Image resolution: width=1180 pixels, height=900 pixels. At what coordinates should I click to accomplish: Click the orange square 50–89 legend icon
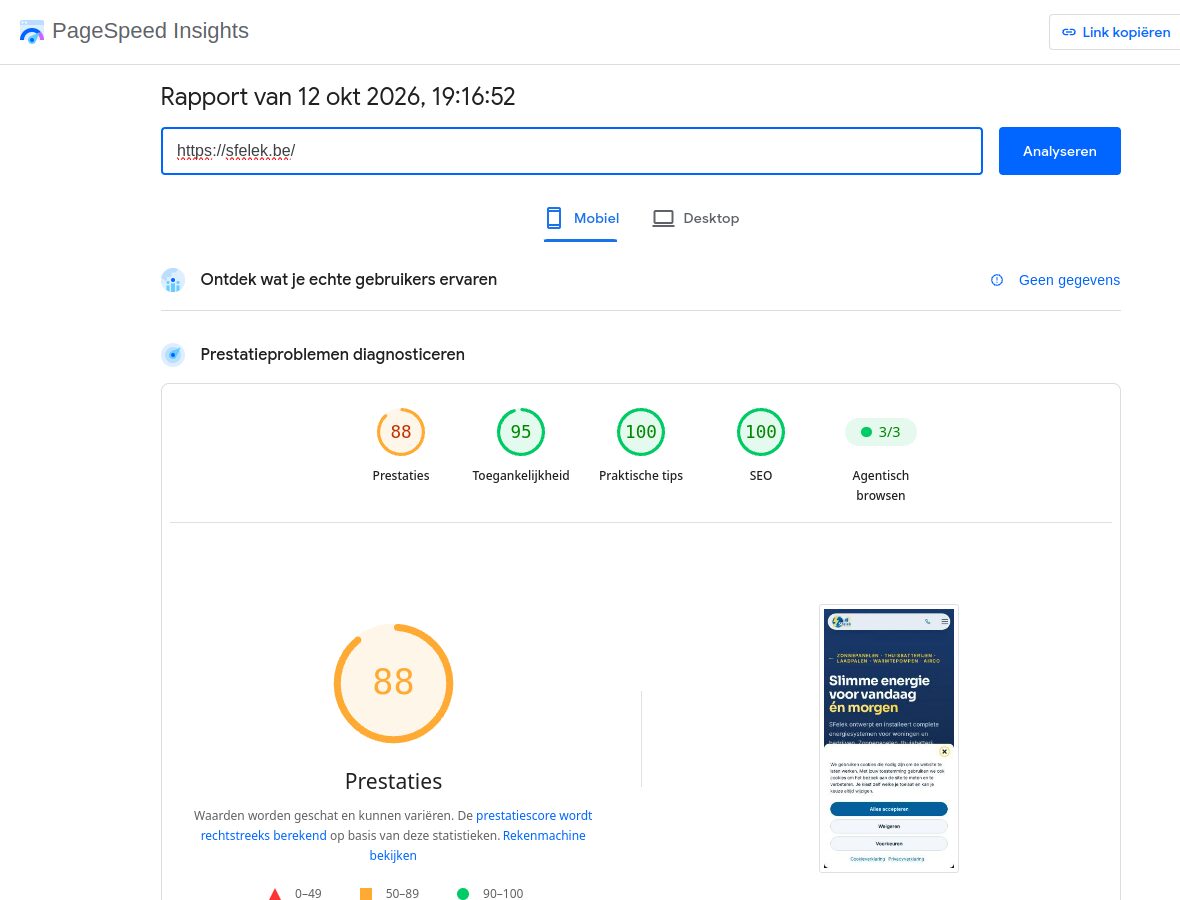366,894
